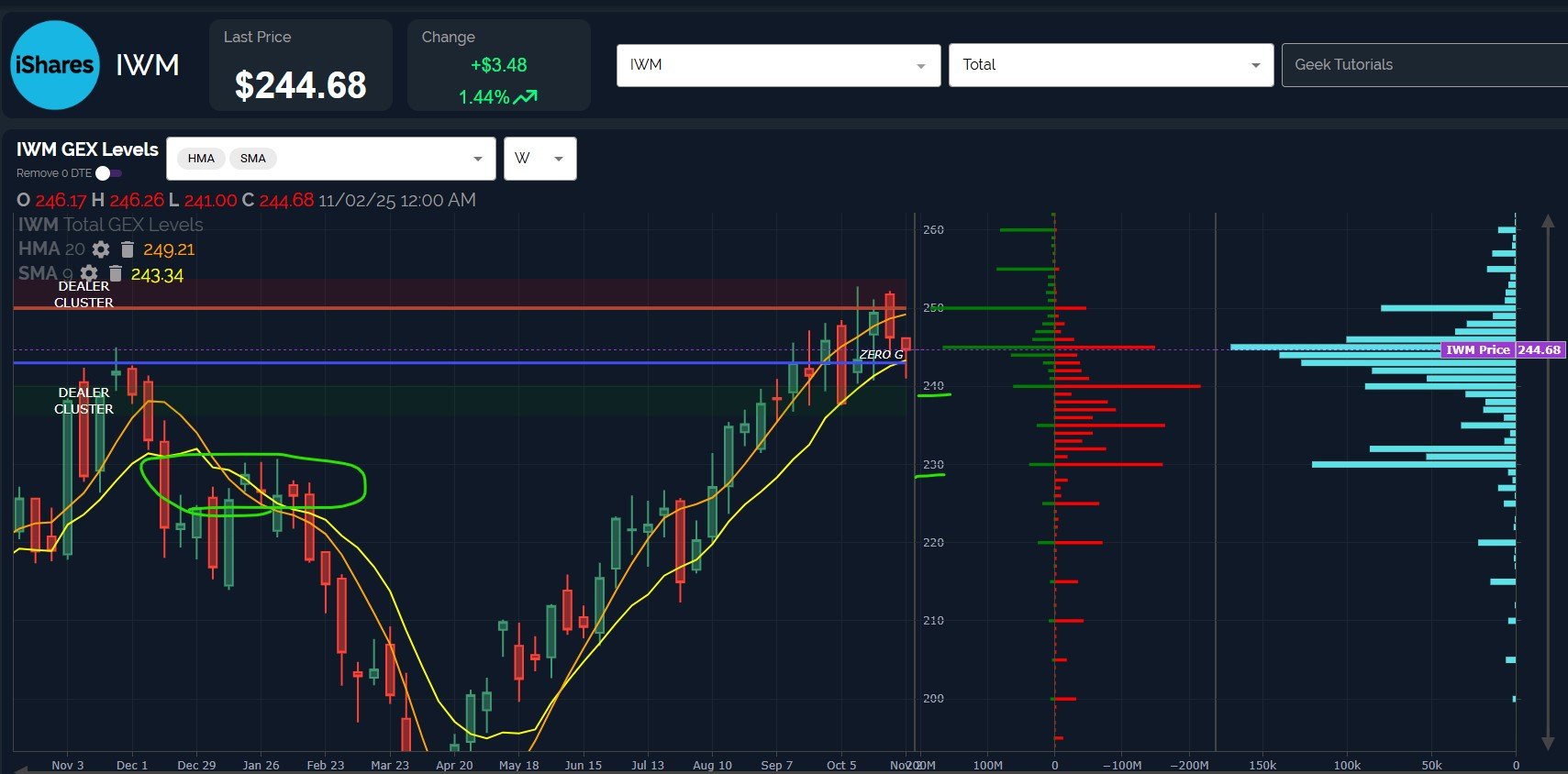Open the IWM ticker dropdown

click(x=778, y=65)
